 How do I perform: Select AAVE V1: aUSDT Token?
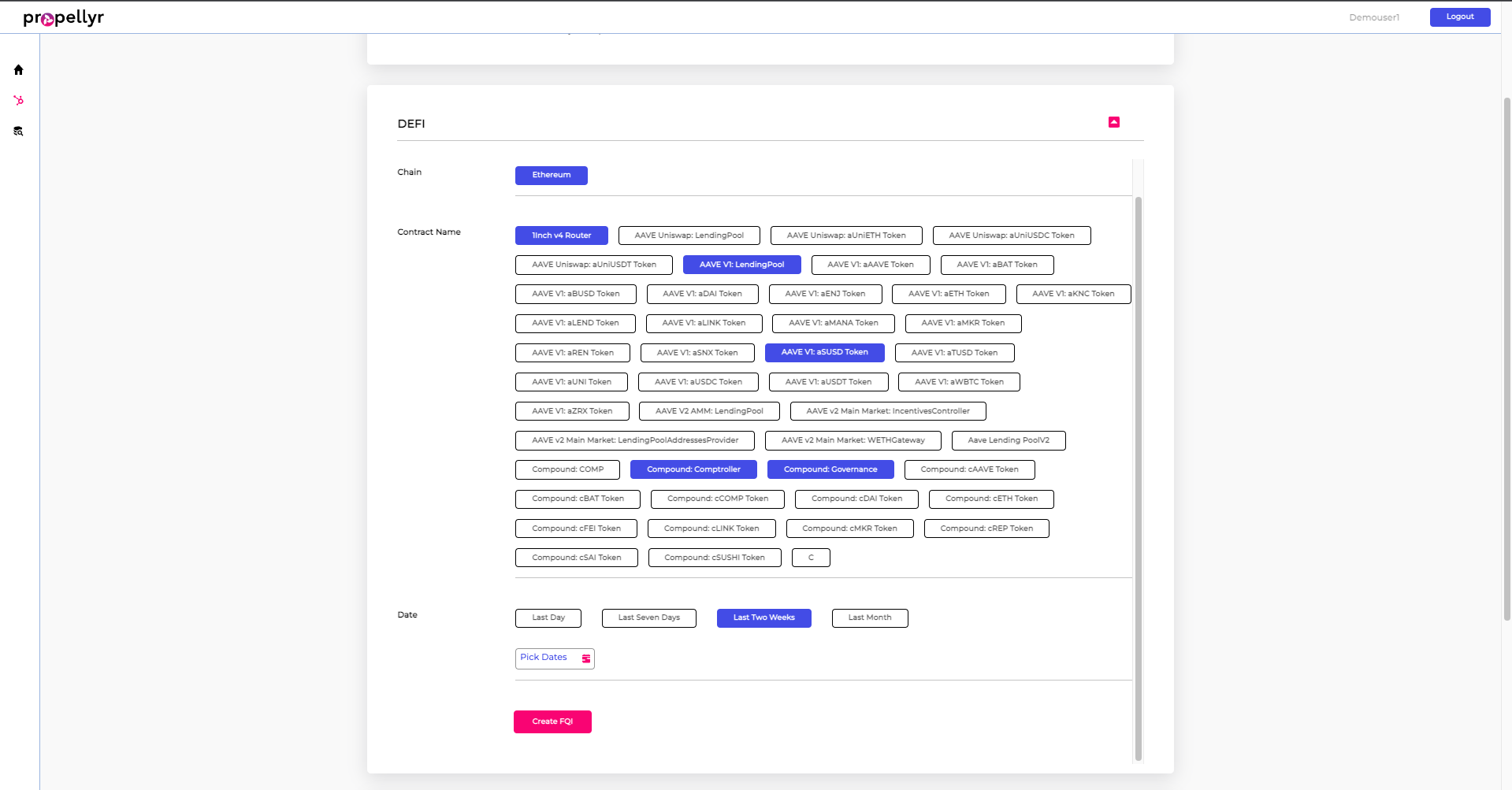tap(829, 382)
